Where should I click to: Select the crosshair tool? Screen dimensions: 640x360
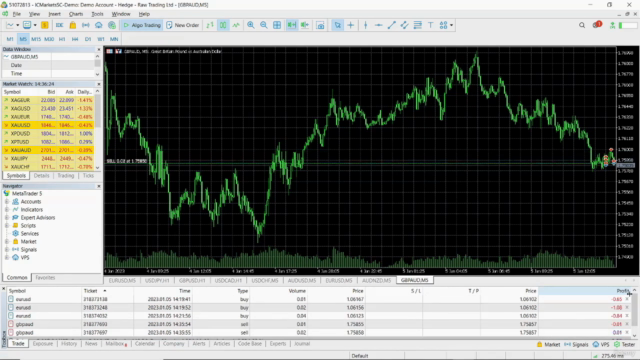coord(351,25)
